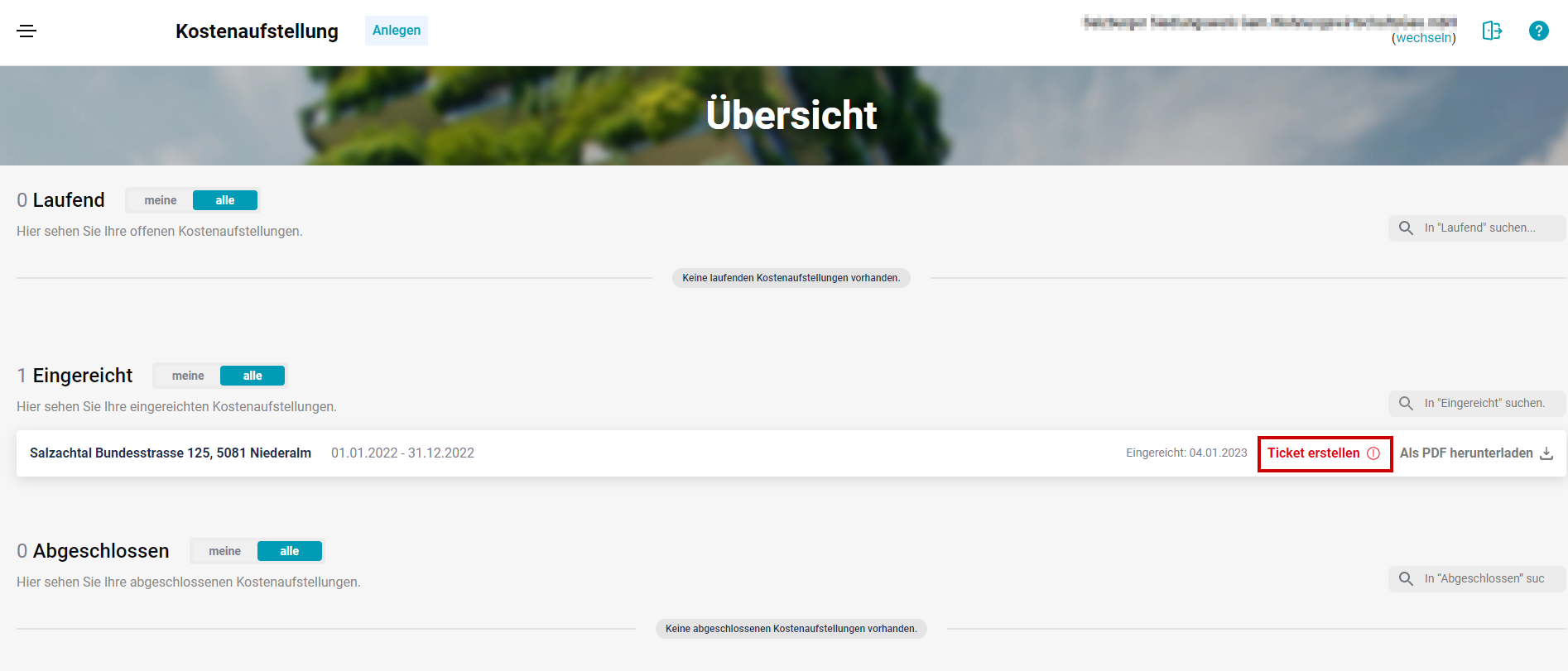This screenshot has width=1568, height=671.
Task: Download the entry via Als PDF herunterladen
Action: (1465, 453)
